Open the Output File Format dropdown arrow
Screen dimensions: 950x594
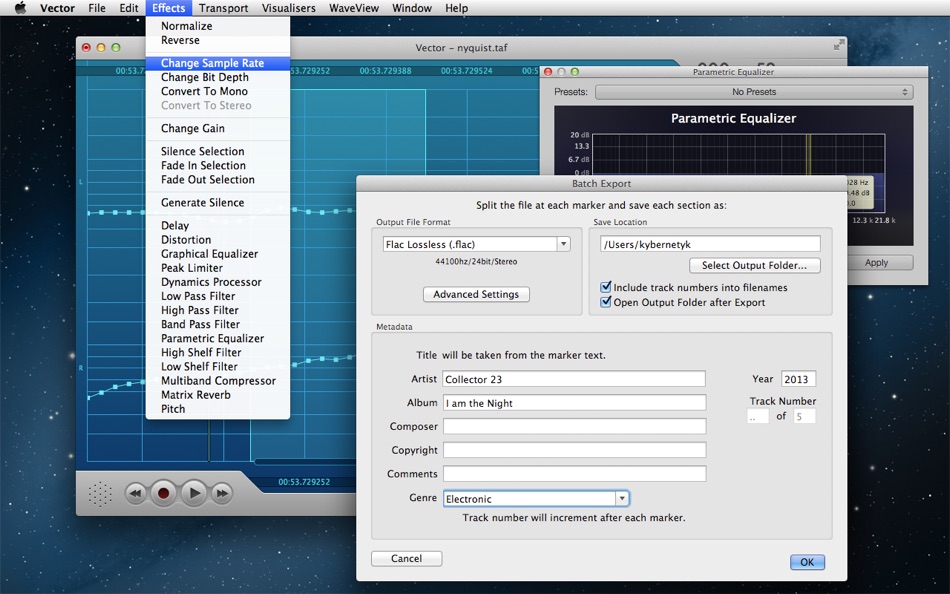[563, 244]
